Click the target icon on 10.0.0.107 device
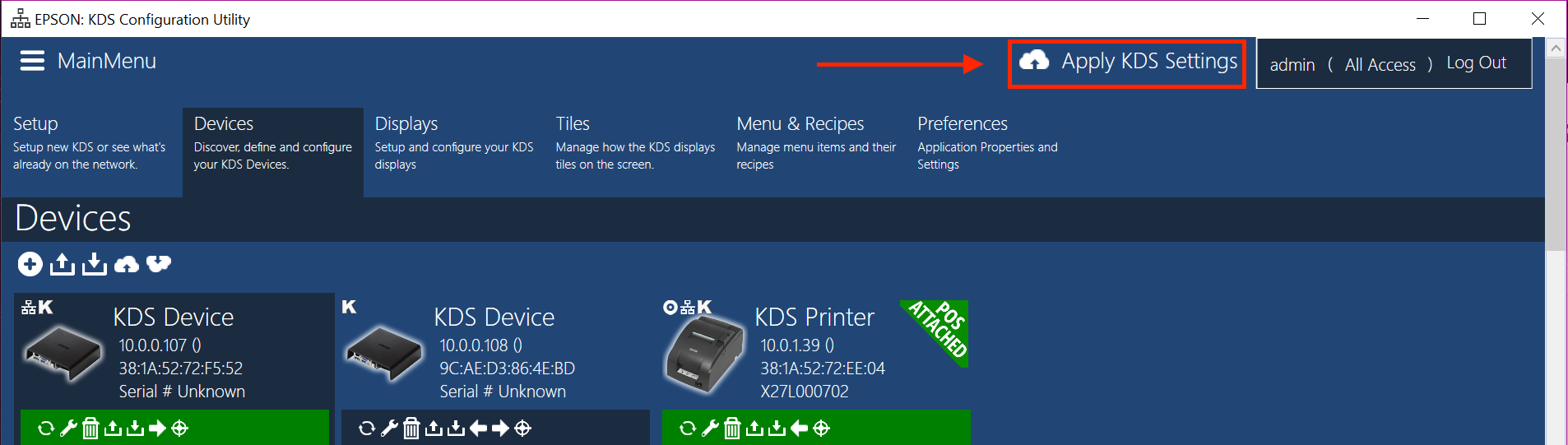Screen dimensions: 1568x445 [180, 429]
